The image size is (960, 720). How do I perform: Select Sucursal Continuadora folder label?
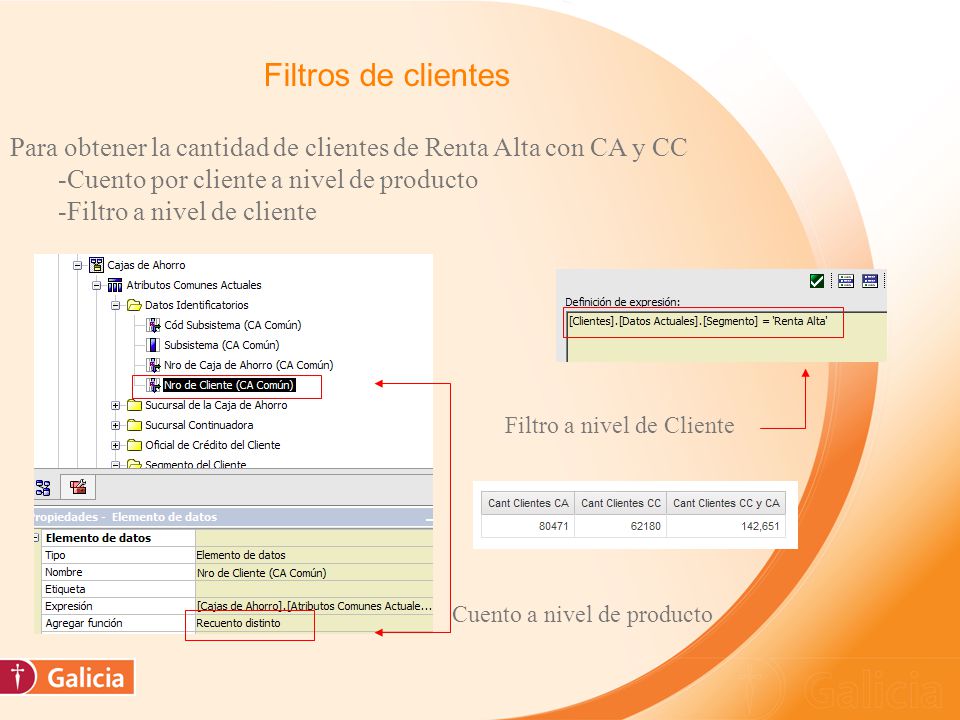pyautogui.click(x=199, y=425)
